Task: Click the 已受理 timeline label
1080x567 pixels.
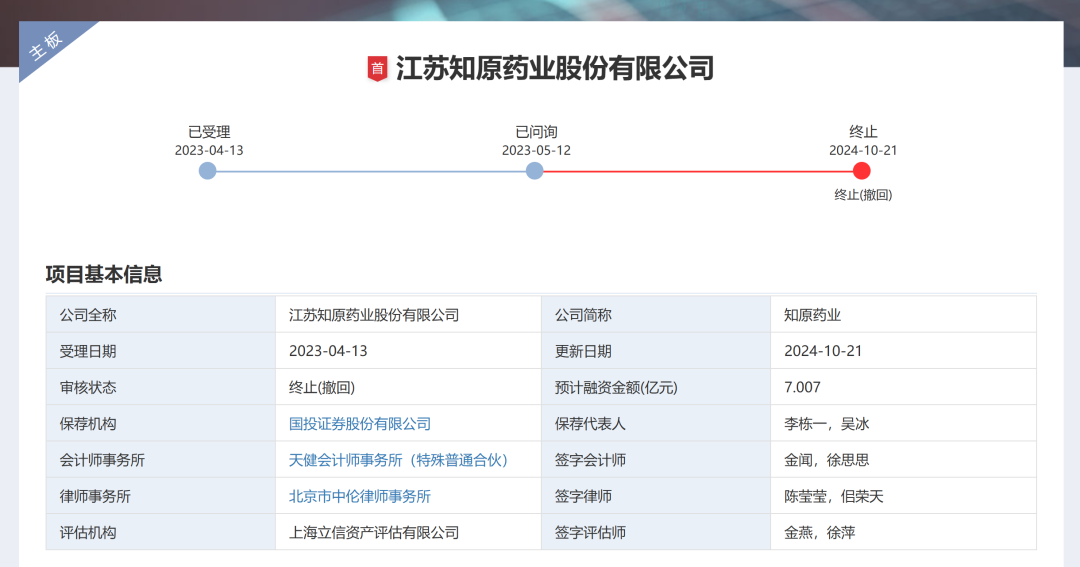Action: (209, 132)
